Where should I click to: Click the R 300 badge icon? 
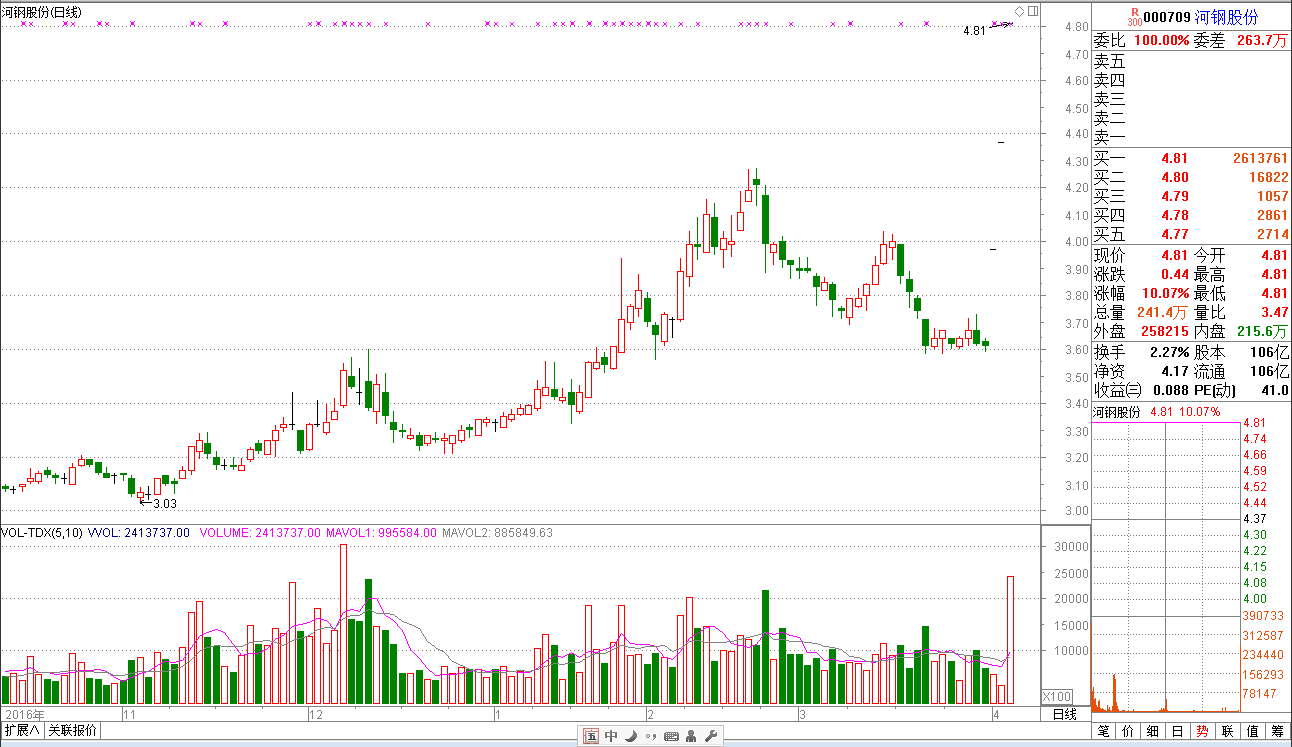pos(1133,17)
